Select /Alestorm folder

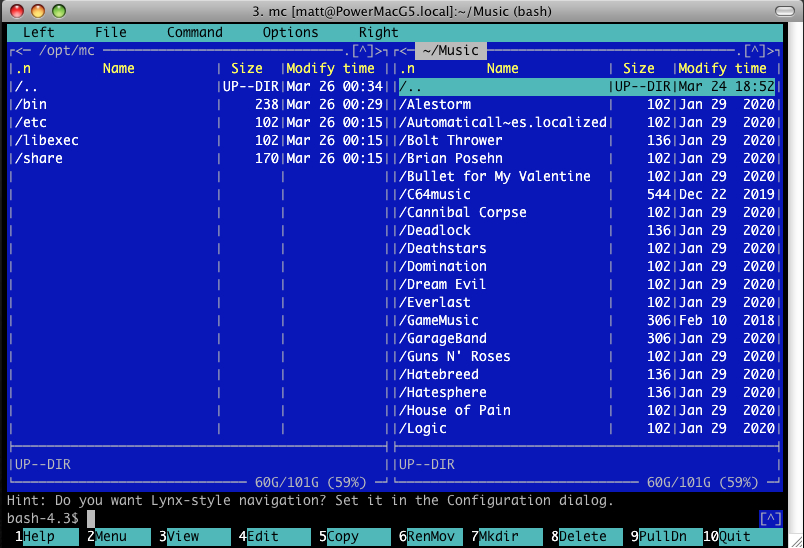tap(587, 105)
